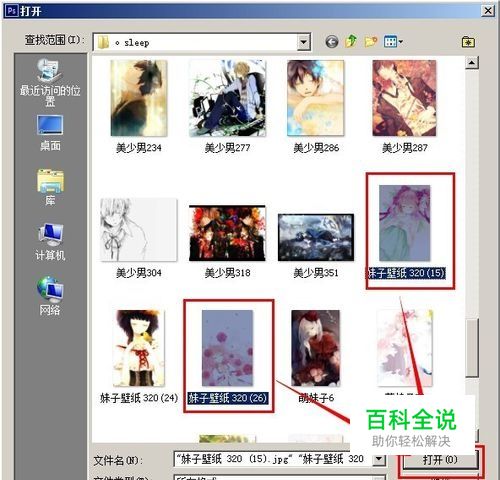Click the Back navigation arrow icon
This screenshot has height=480, width=500.
pyautogui.click(x=332, y=42)
